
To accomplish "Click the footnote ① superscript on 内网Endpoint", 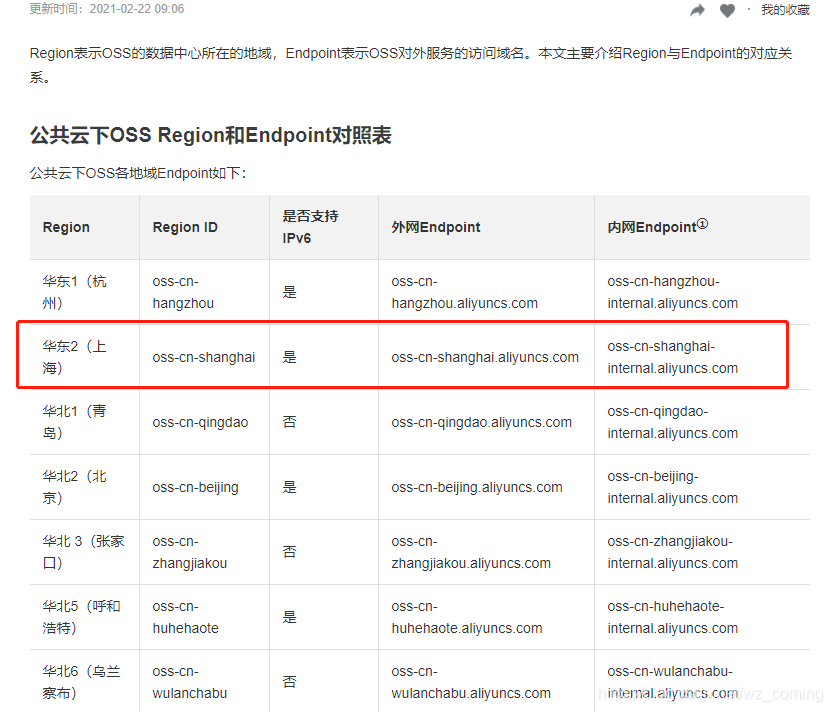I will coord(702,224).
